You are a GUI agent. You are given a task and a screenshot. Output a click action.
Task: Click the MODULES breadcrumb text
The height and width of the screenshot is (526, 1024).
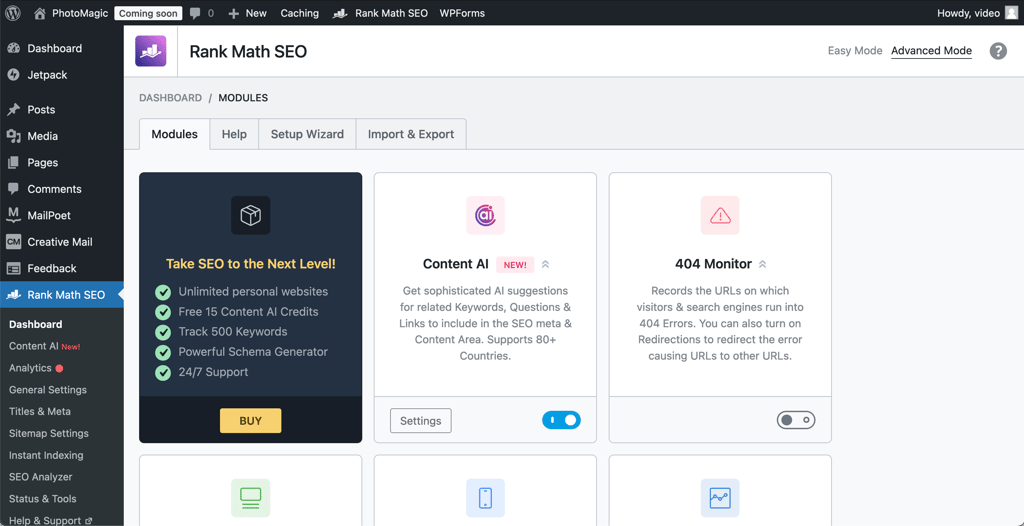pos(243,98)
